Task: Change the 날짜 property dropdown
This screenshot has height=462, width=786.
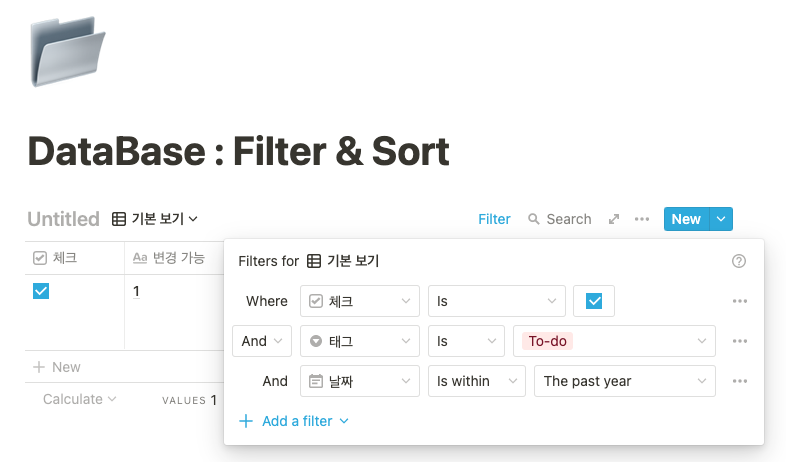Action: [x=360, y=381]
